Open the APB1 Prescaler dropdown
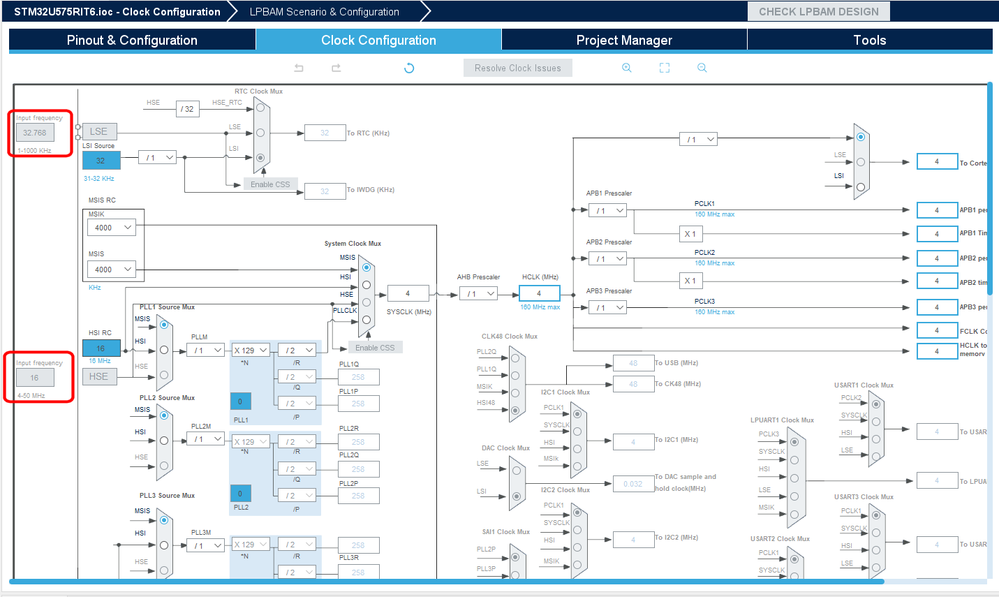This screenshot has width=999, height=597. pyautogui.click(x=607, y=210)
